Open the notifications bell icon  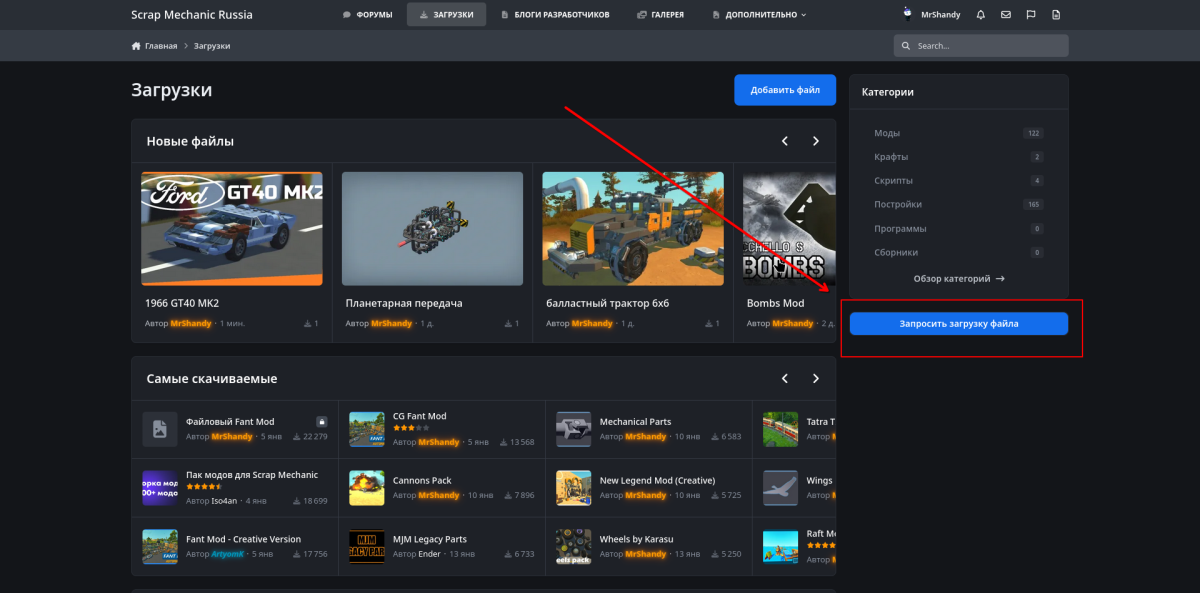980,15
